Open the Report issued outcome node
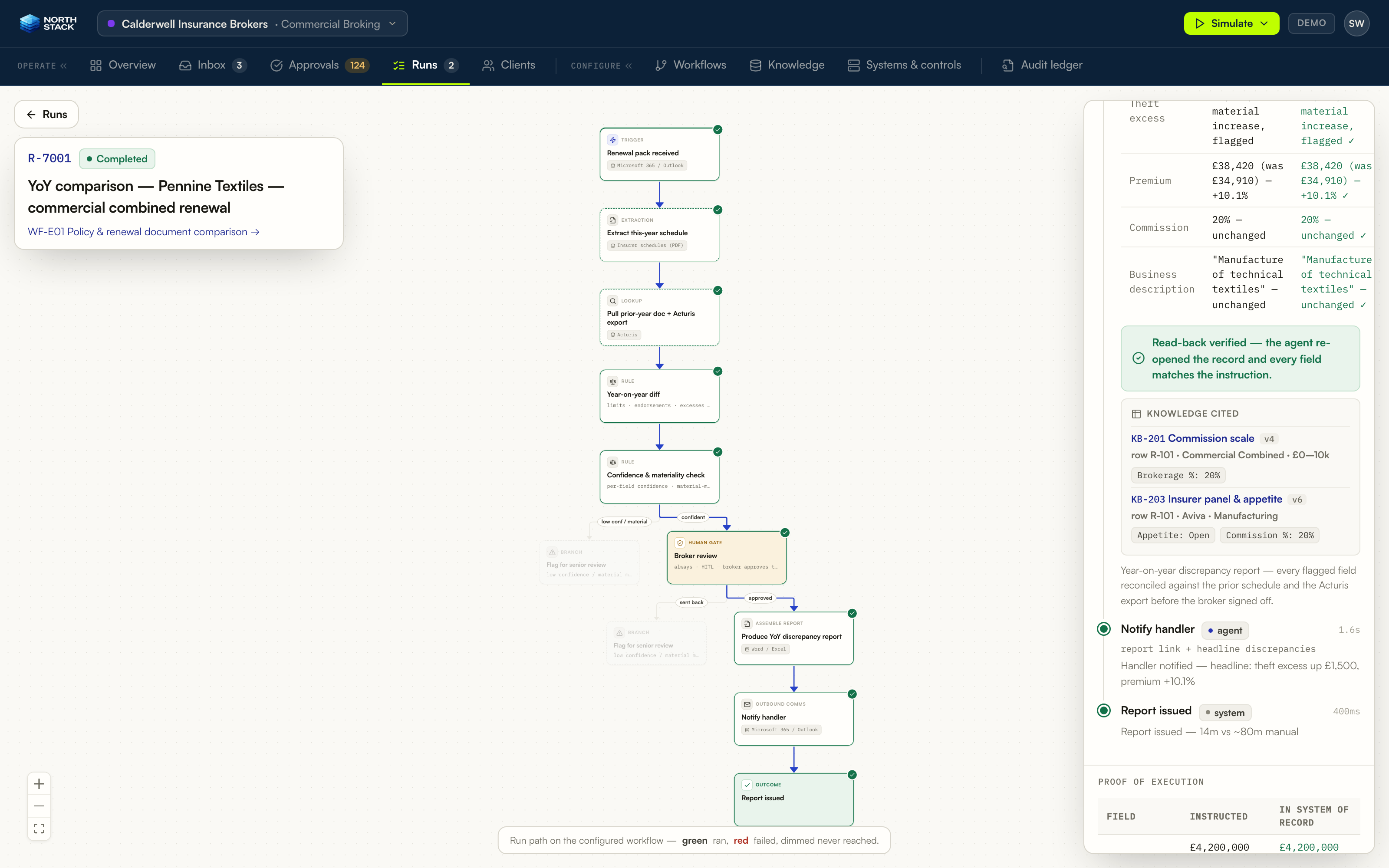The width and height of the screenshot is (1389, 868). pos(794,799)
